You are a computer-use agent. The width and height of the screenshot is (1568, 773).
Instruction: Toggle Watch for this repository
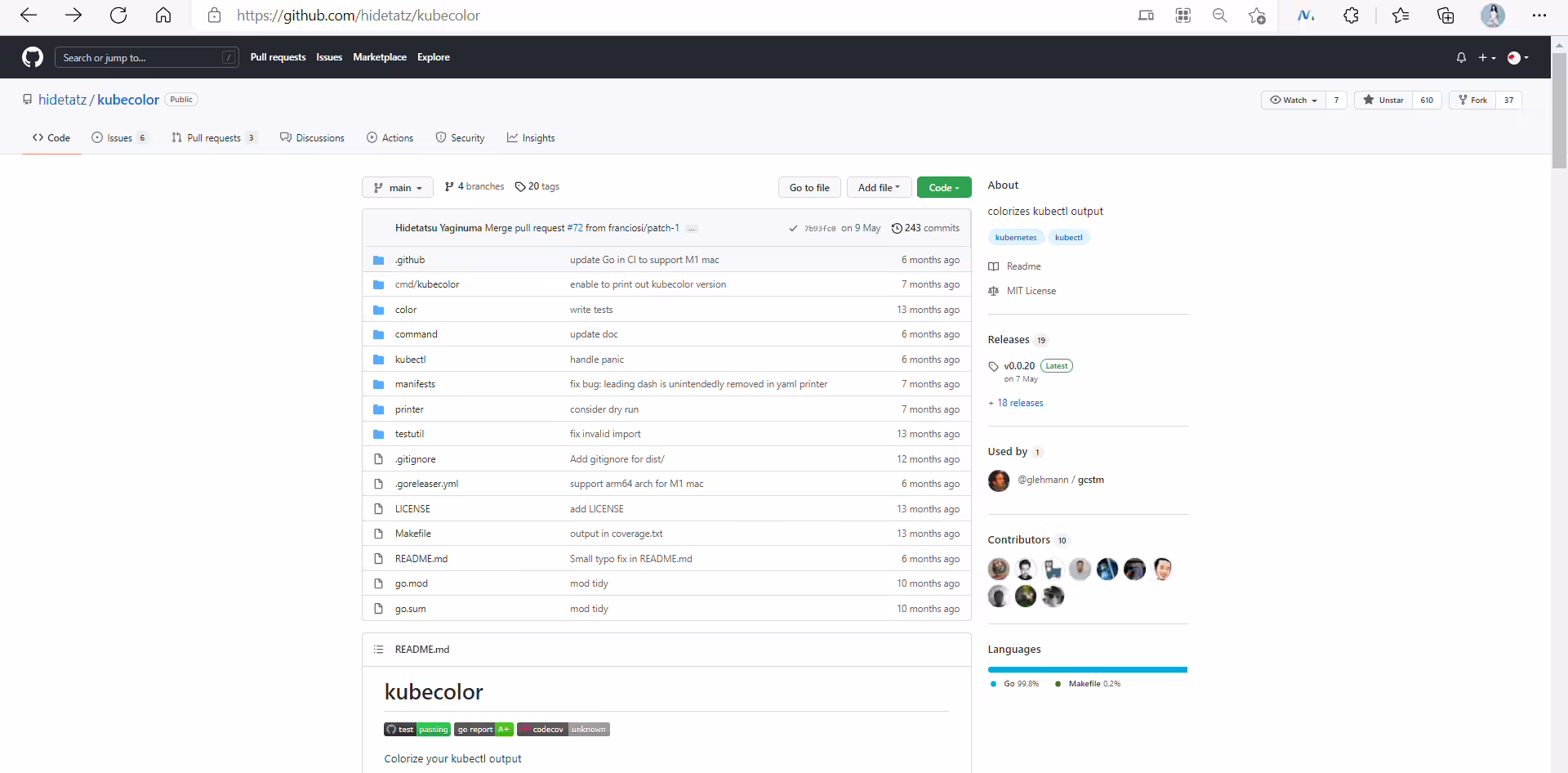pos(1294,100)
